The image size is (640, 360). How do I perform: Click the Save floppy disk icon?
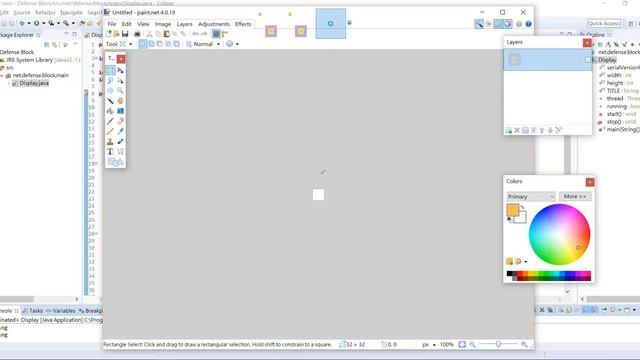pos(125,34)
